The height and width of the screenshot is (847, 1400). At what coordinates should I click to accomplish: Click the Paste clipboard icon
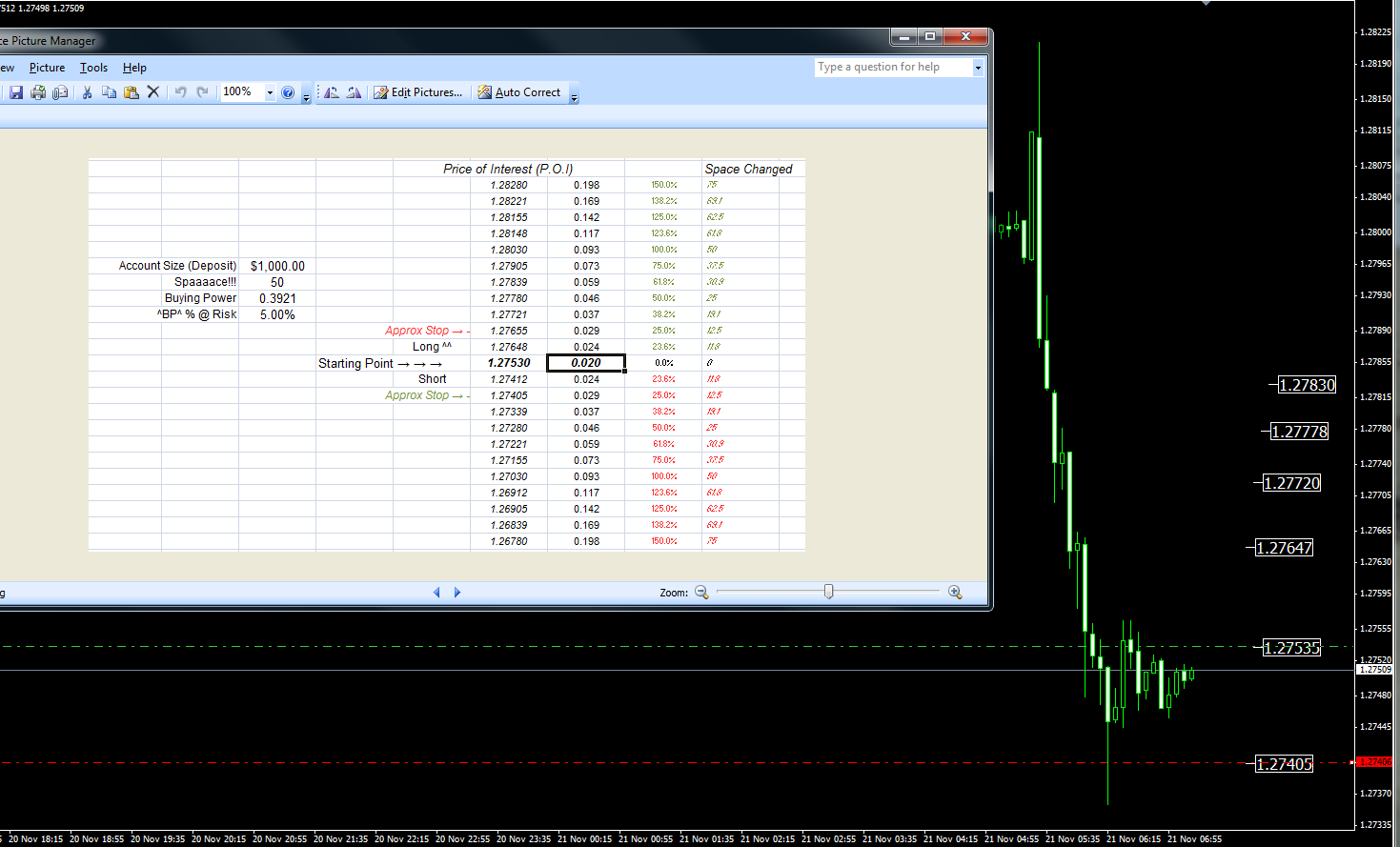[132, 92]
